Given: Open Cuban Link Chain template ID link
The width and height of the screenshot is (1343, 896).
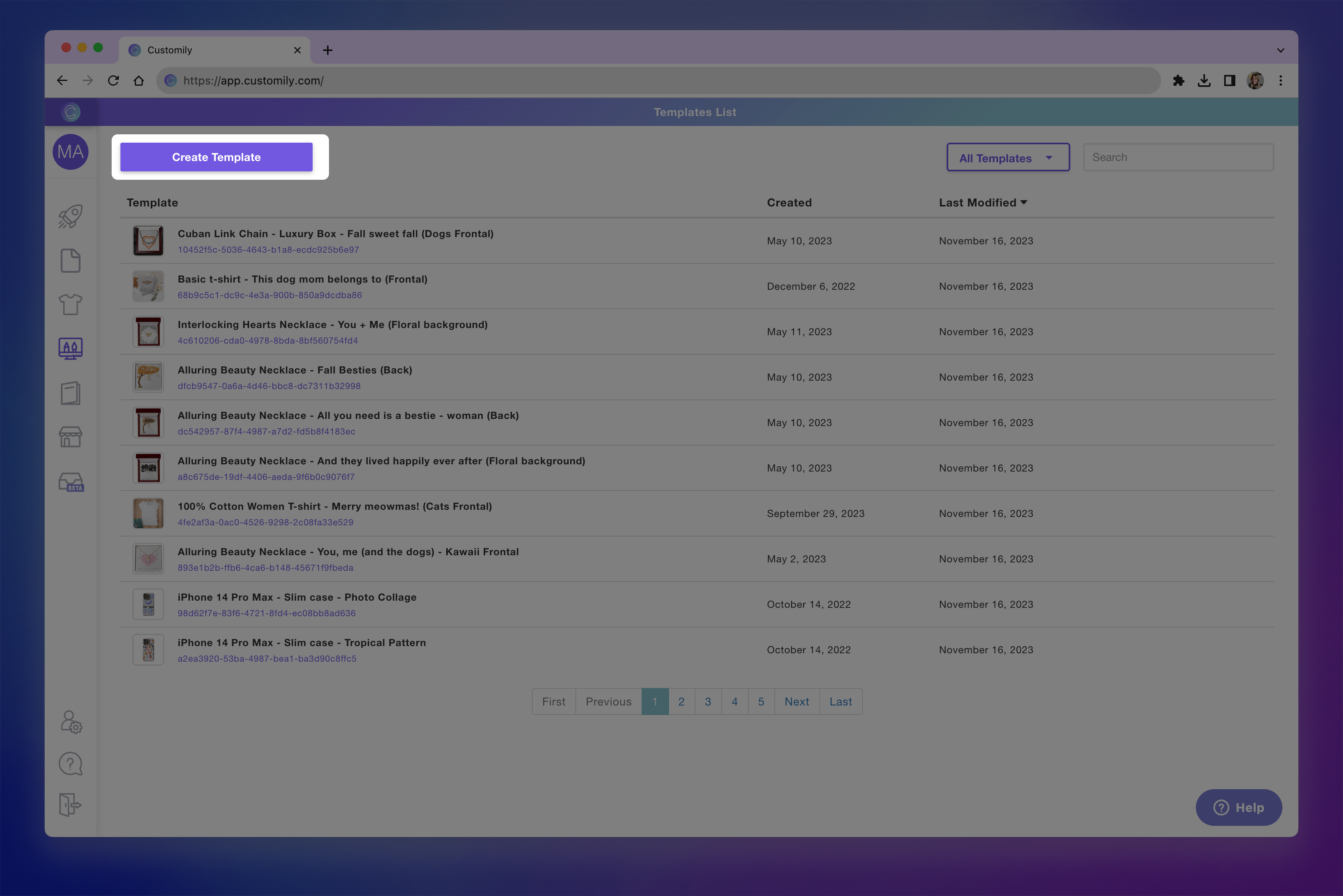Looking at the screenshot, I should pos(268,250).
